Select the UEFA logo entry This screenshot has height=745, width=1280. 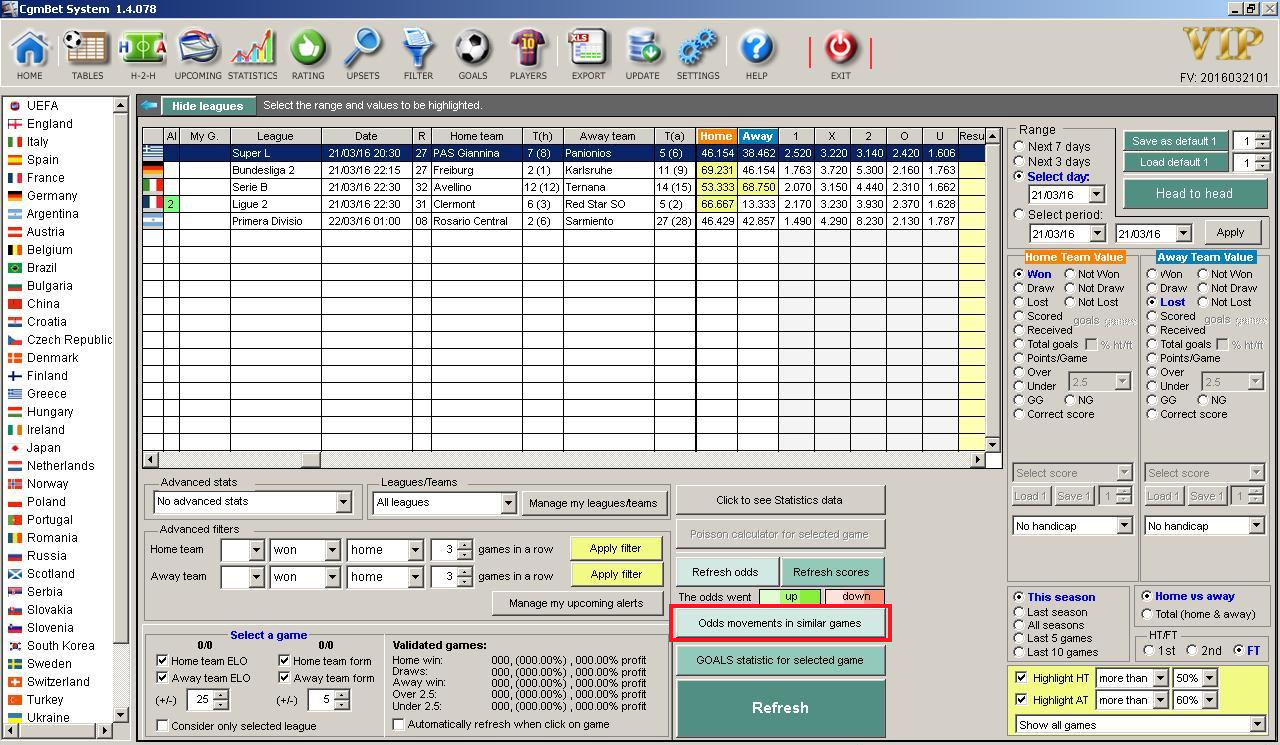15,106
